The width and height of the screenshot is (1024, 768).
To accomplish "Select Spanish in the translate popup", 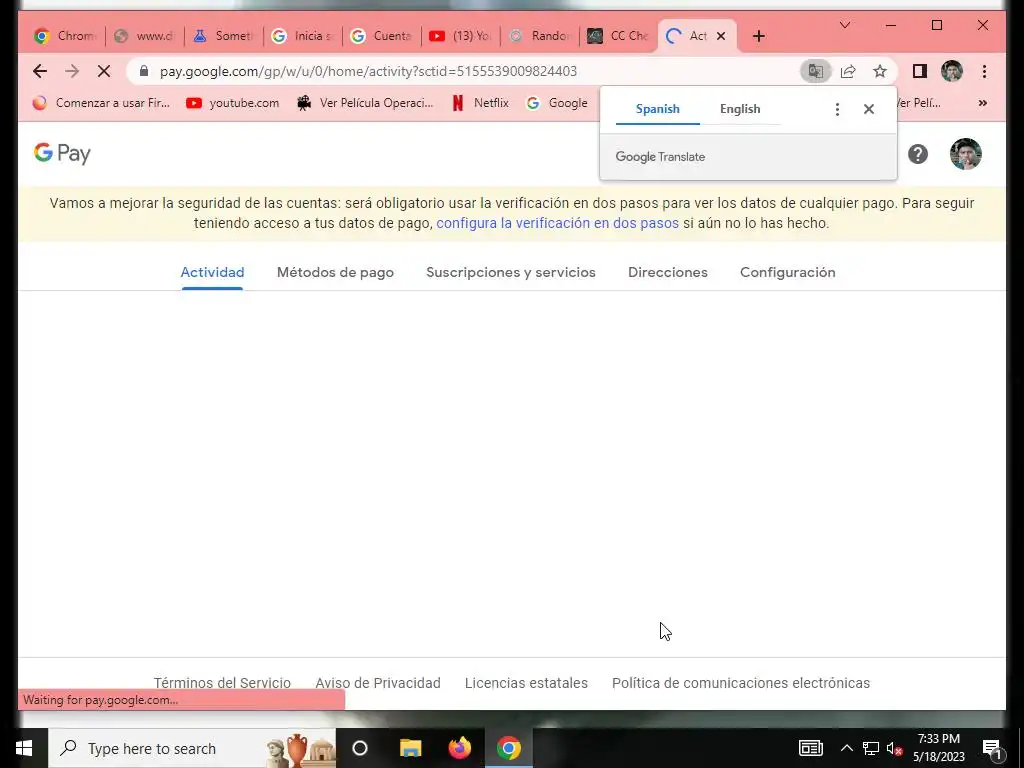I will (x=658, y=109).
